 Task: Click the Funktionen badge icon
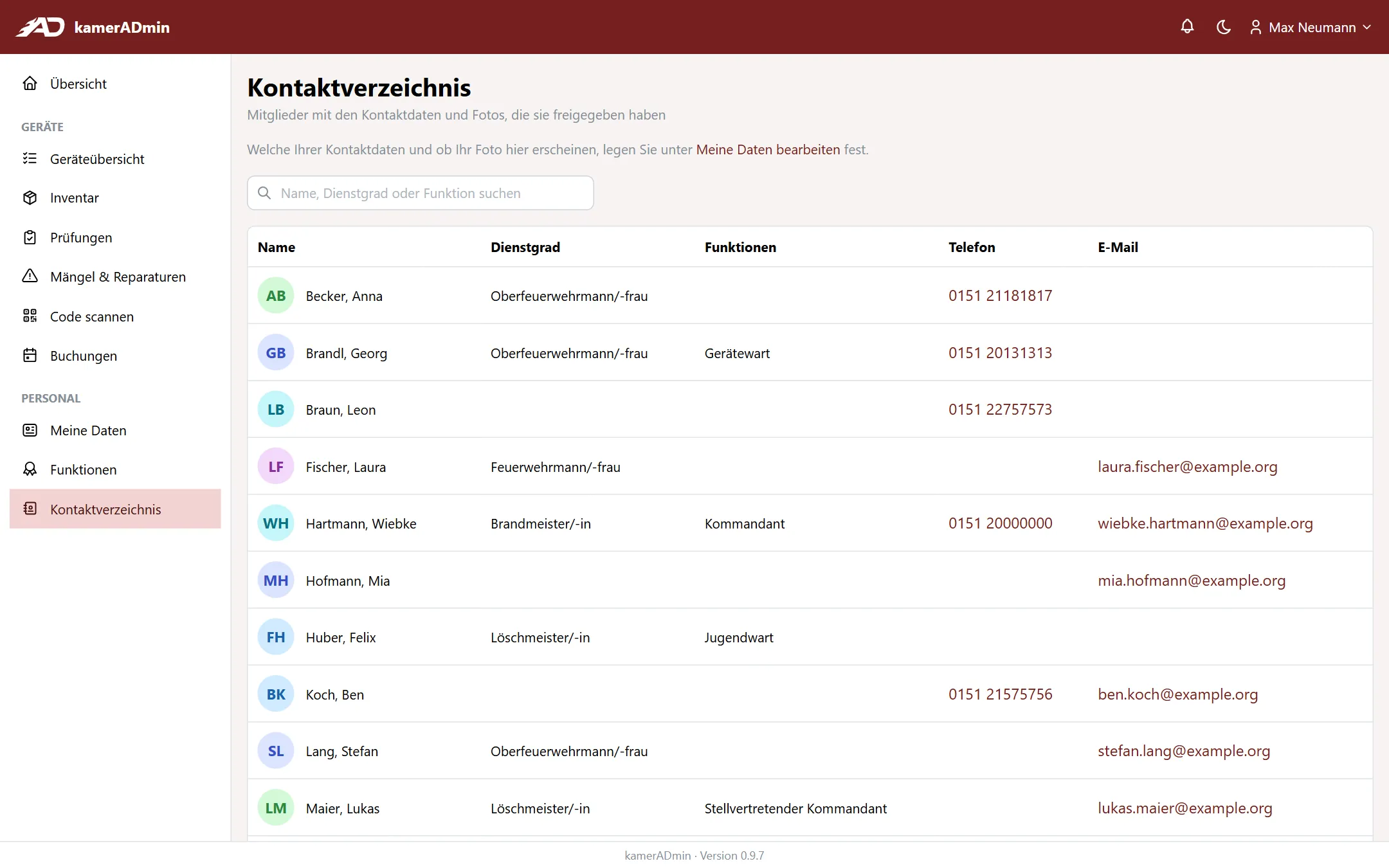[30, 469]
